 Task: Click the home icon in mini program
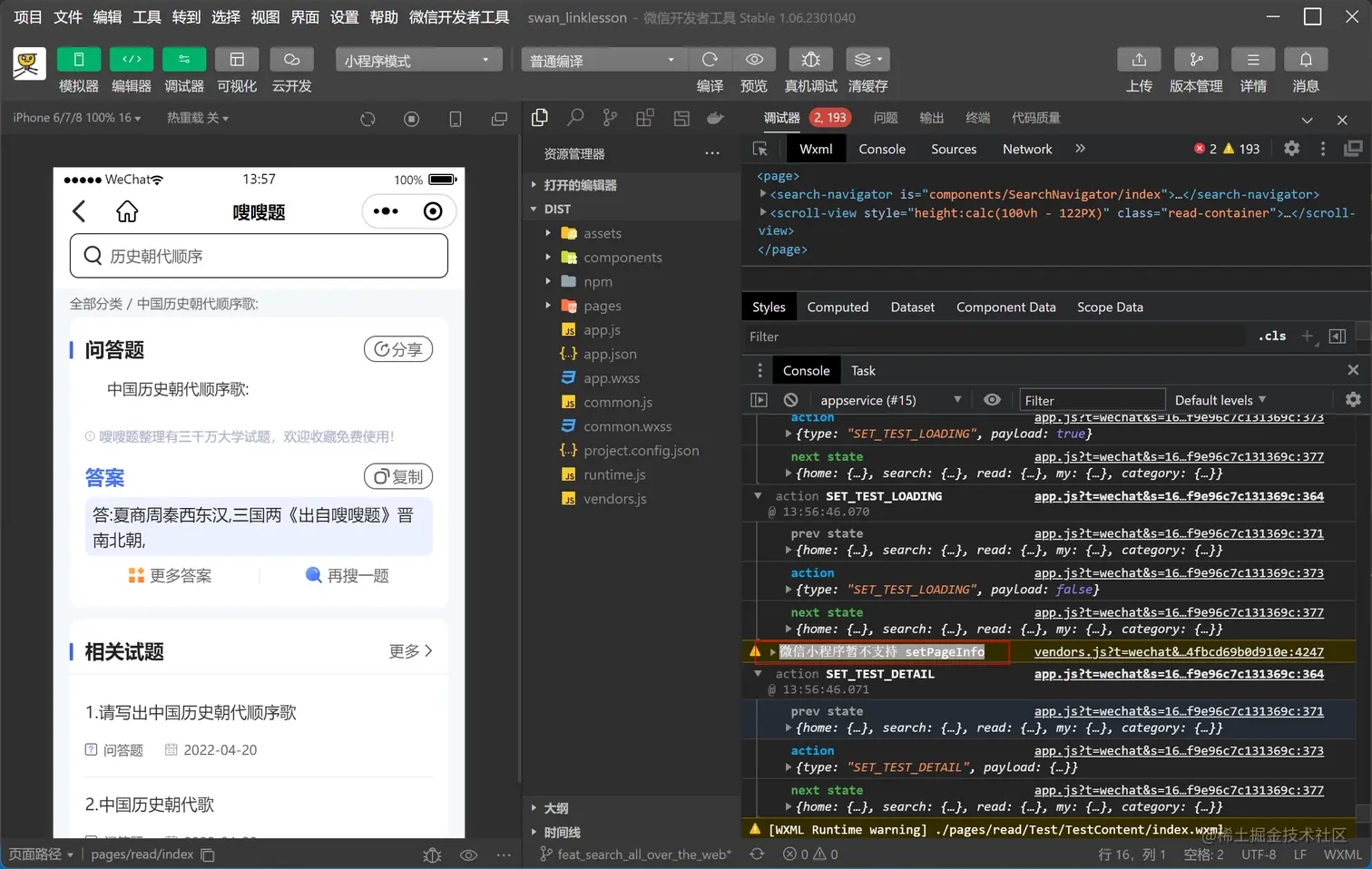pyautogui.click(x=127, y=211)
